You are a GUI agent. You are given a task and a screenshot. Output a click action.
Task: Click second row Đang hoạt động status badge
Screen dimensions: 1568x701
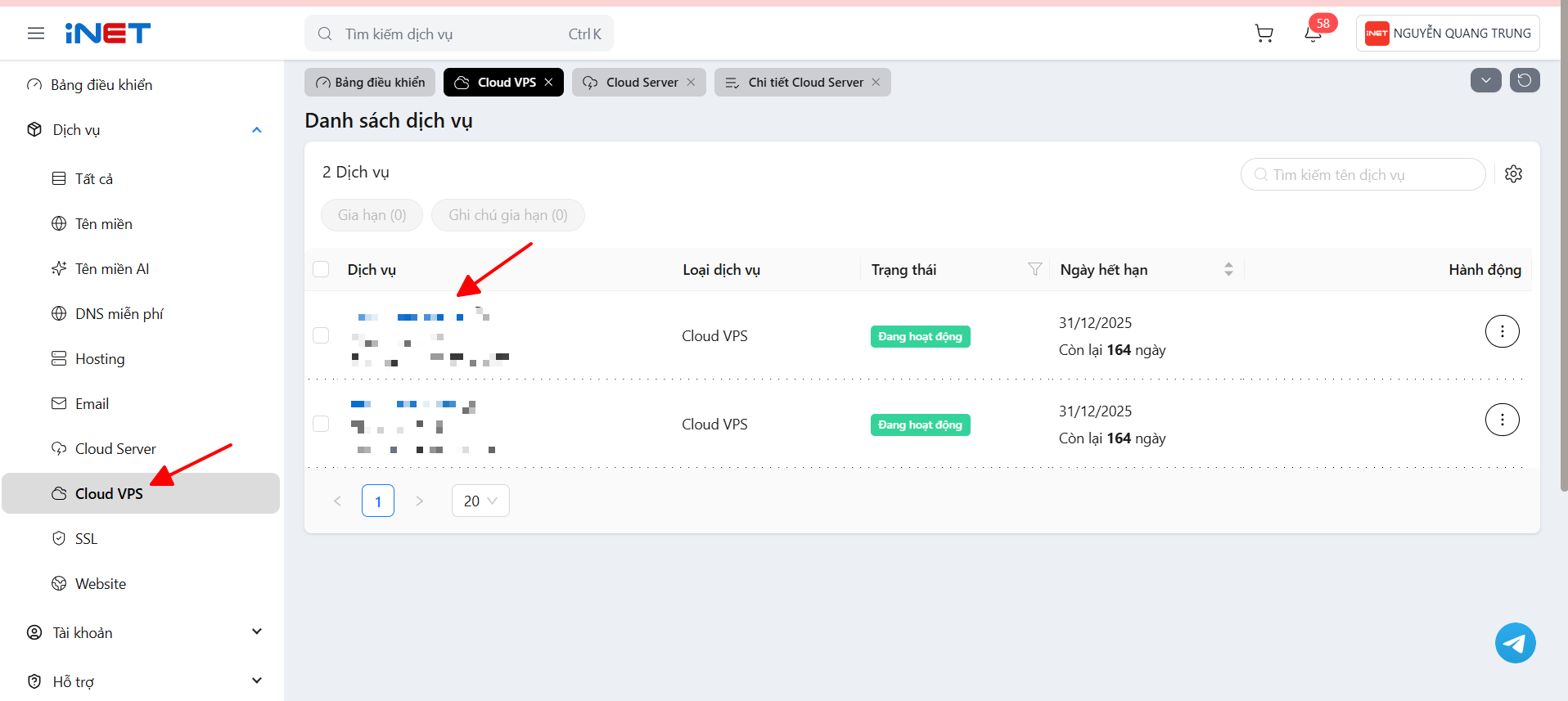click(921, 425)
